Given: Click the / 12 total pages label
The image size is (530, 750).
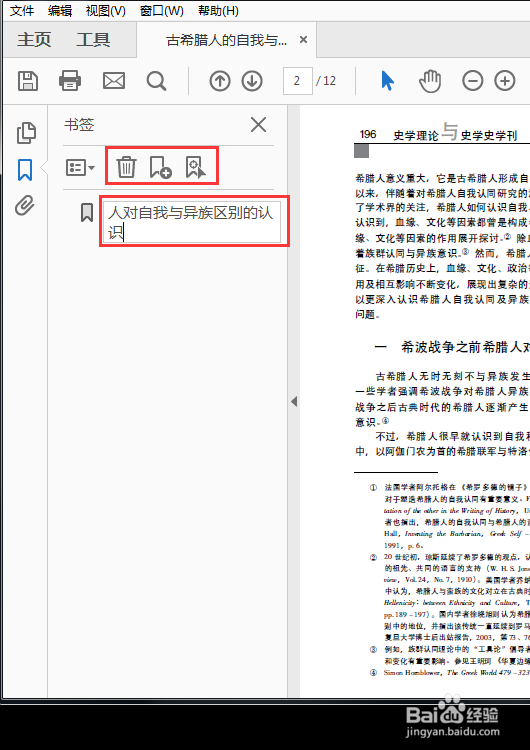Looking at the screenshot, I should coord(326,81).
